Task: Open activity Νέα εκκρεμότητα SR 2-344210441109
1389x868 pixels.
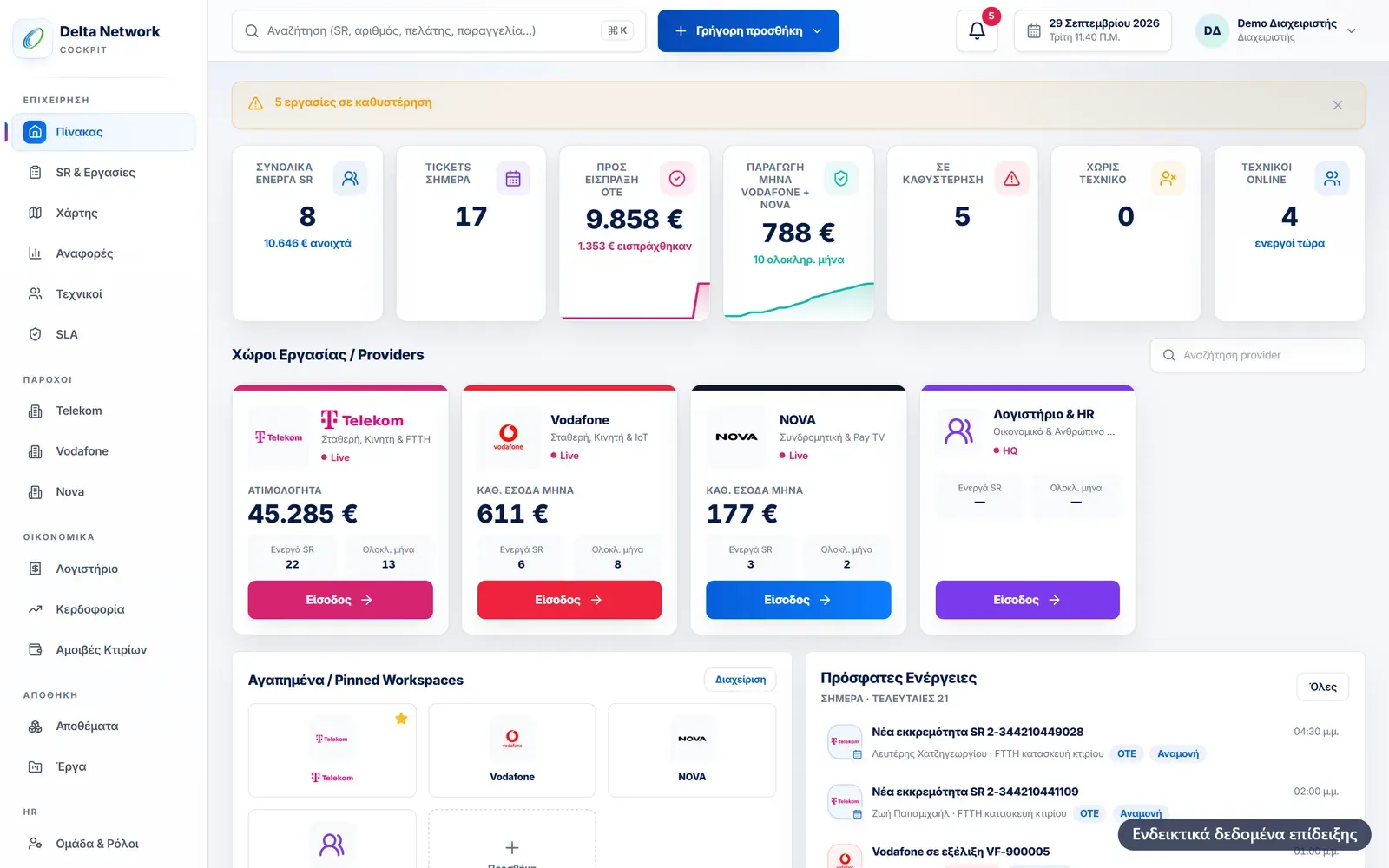Action: tap(1085, 803)
